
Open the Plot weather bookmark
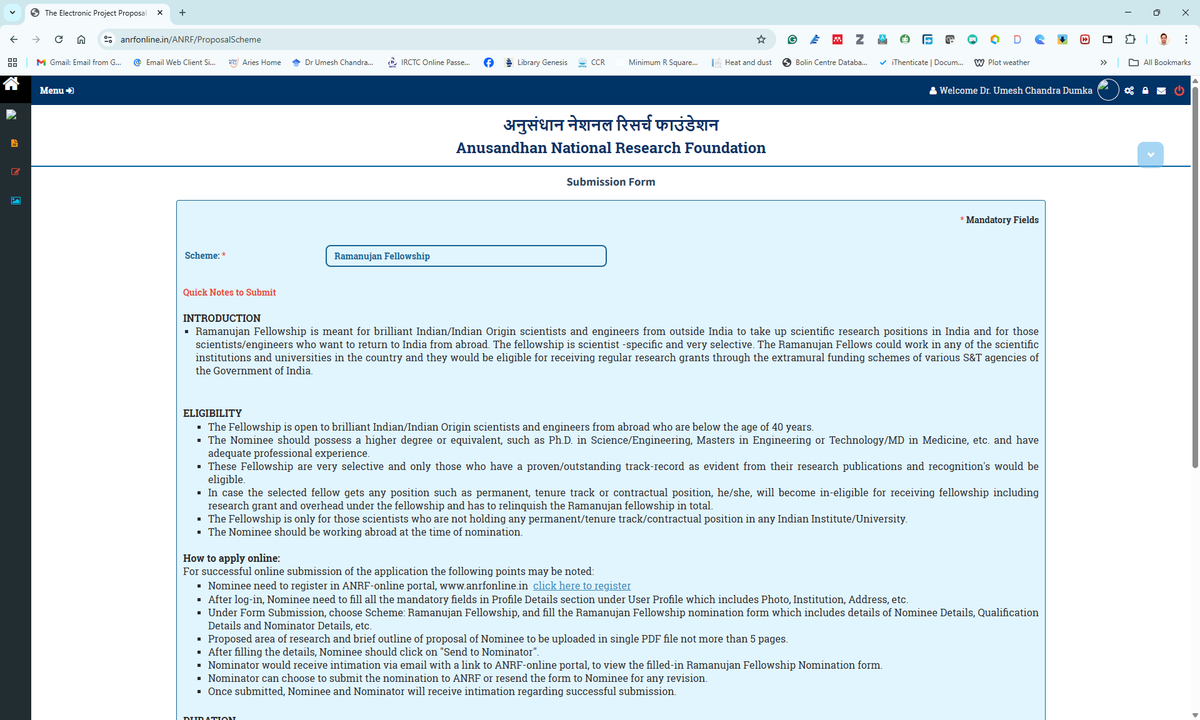pos(1002,62)
